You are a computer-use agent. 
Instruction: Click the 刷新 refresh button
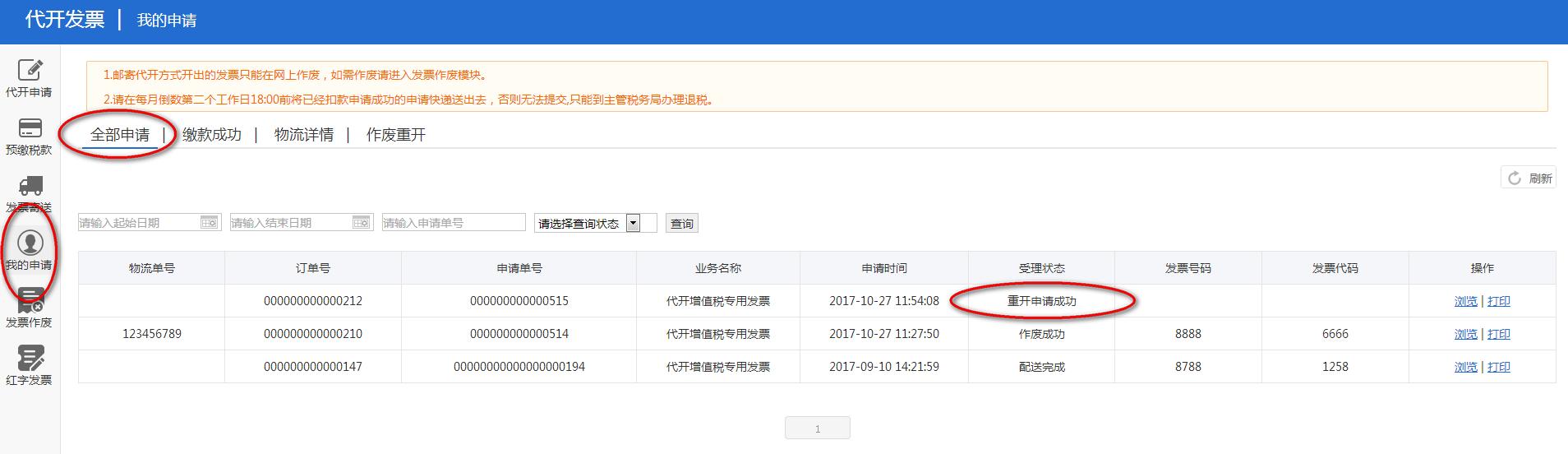tap(1529, 178)
